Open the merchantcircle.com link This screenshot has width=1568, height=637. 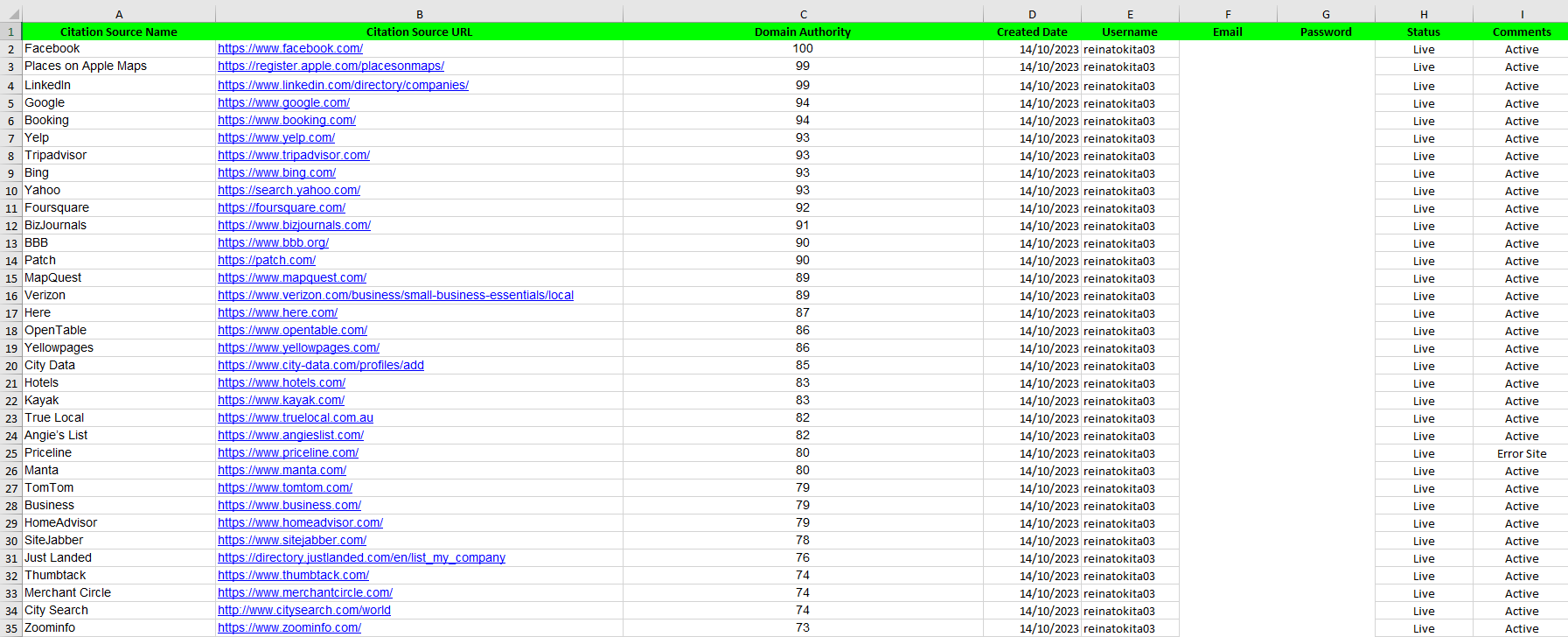(305, 593)
